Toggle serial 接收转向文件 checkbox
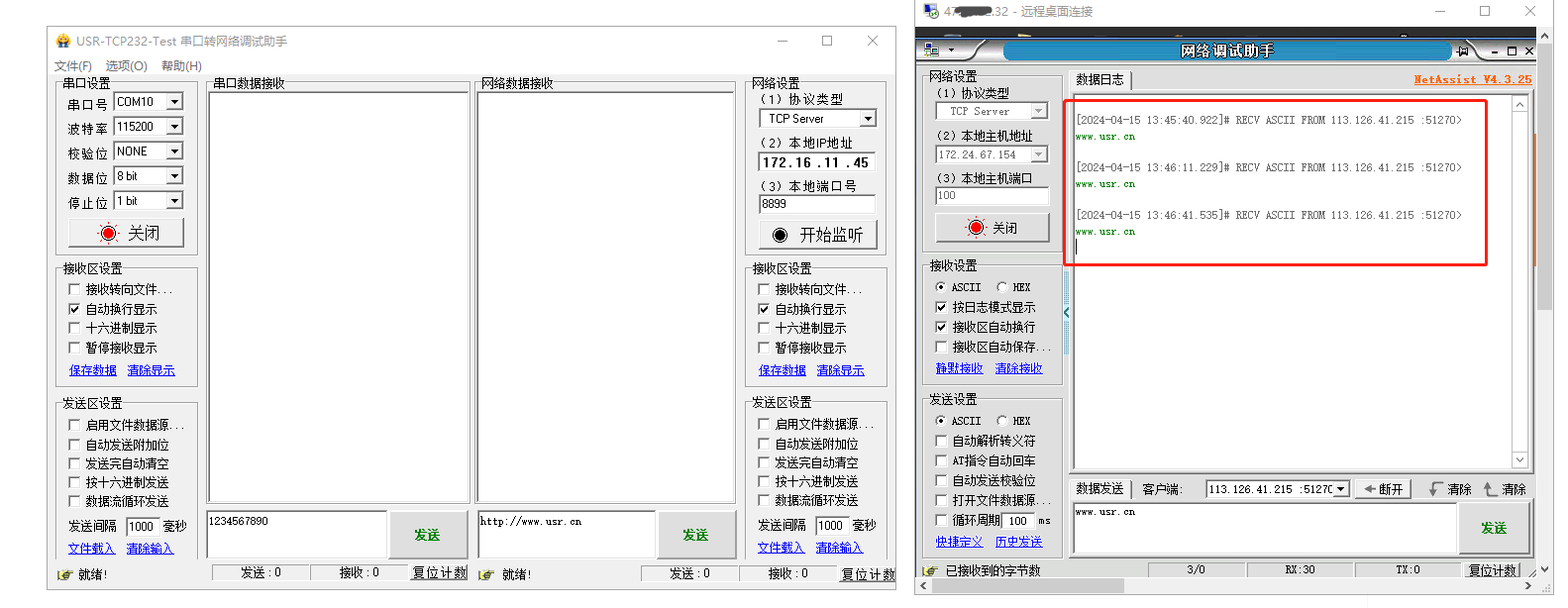This screenshot has width=1568, height=608. [73, 289]
